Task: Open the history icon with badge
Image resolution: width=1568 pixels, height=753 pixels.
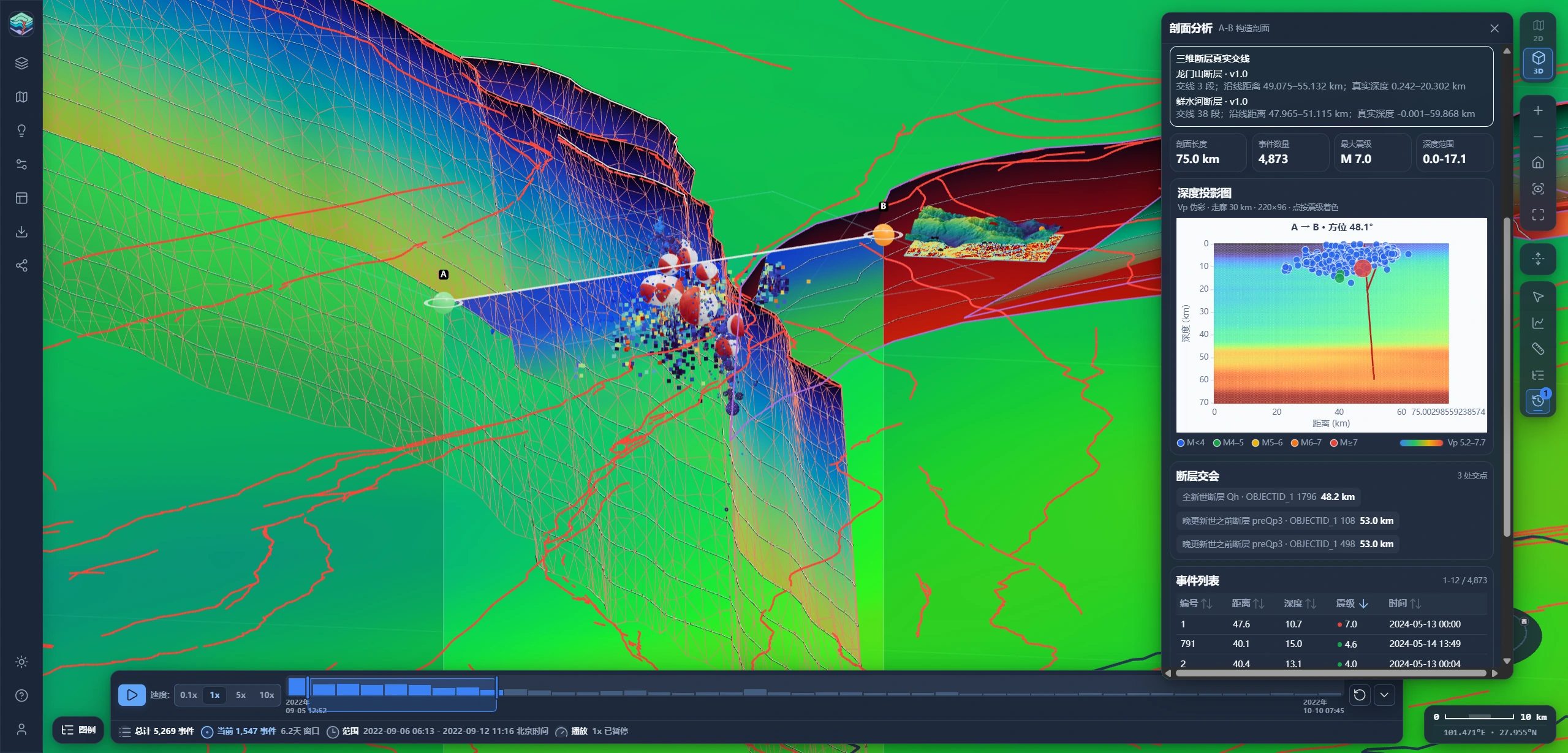Action: pyautogui.click(x=1538, y=401)
